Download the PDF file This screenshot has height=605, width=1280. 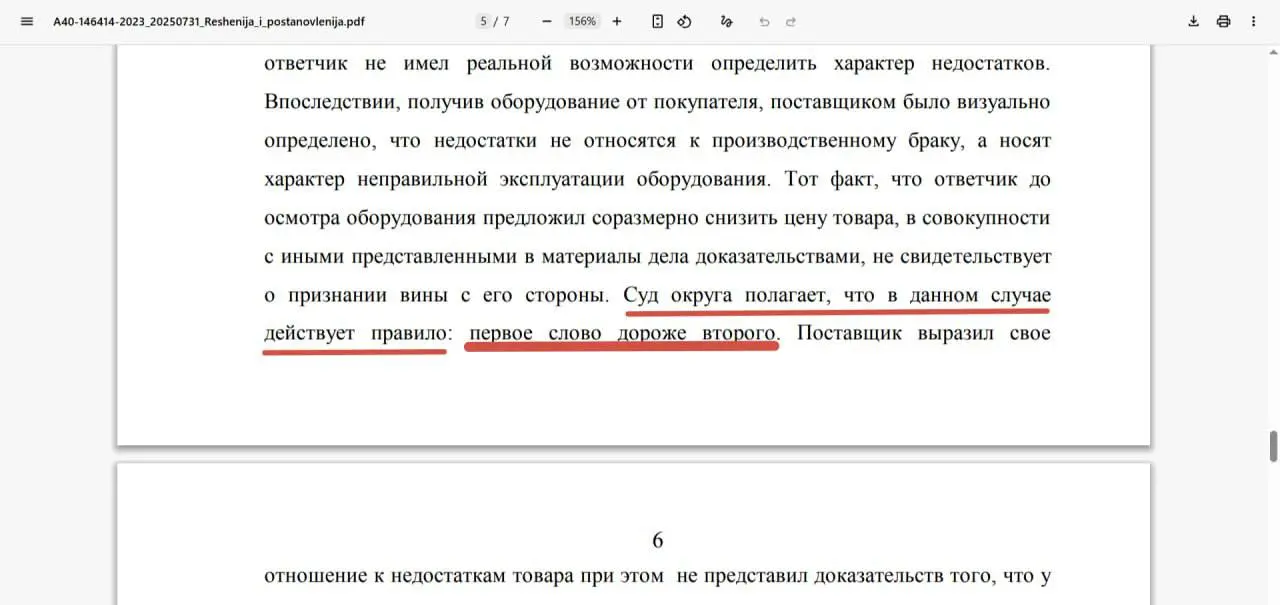[x=1193, y=21]
